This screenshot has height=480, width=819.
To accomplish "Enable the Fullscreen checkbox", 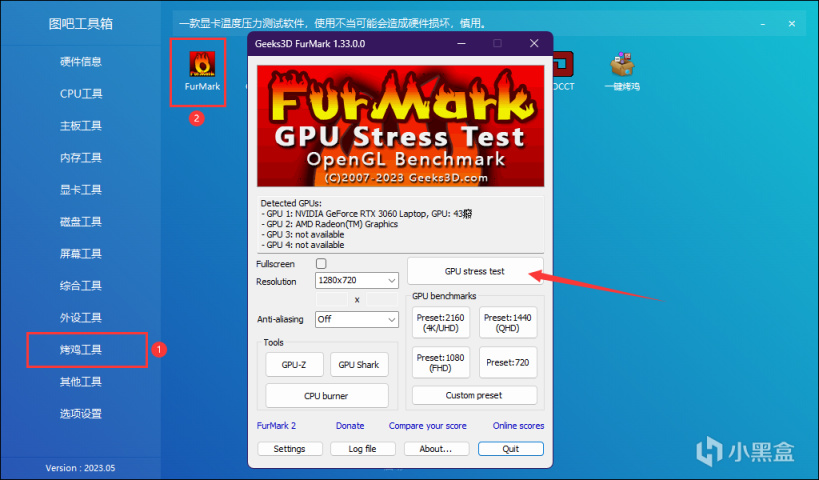I will (321, 264).
